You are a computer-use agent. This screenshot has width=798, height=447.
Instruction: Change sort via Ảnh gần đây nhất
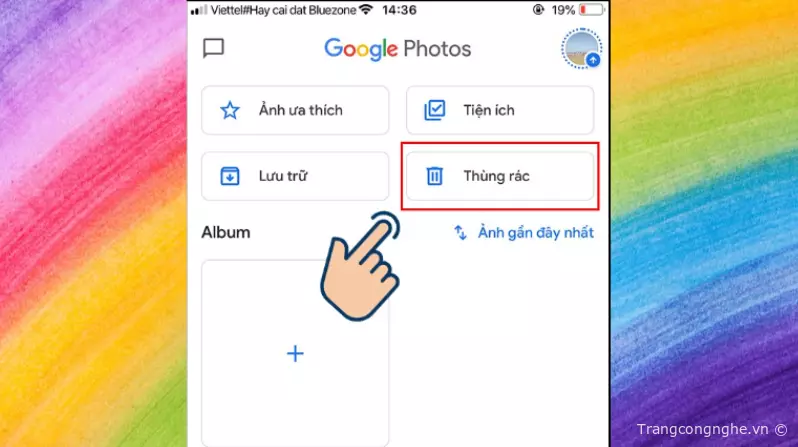coord(535,233)
